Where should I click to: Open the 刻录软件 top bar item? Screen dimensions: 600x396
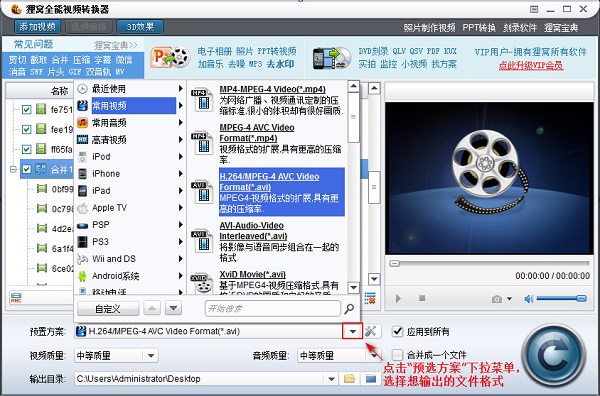(x=520, y=28)
